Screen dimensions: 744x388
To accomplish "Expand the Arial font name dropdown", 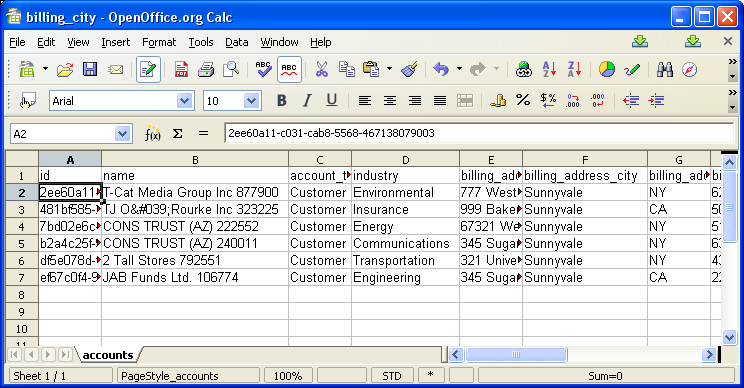I will (184, 101).
